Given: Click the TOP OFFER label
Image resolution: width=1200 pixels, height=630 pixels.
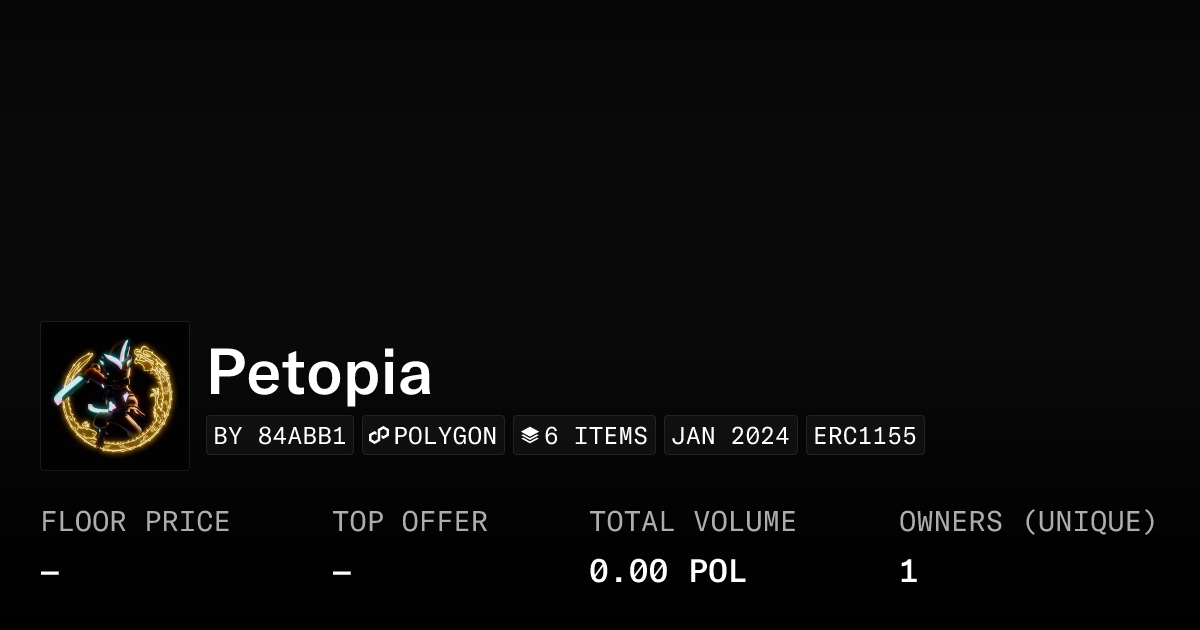Looking at the screenshot, I should (410, 522).
